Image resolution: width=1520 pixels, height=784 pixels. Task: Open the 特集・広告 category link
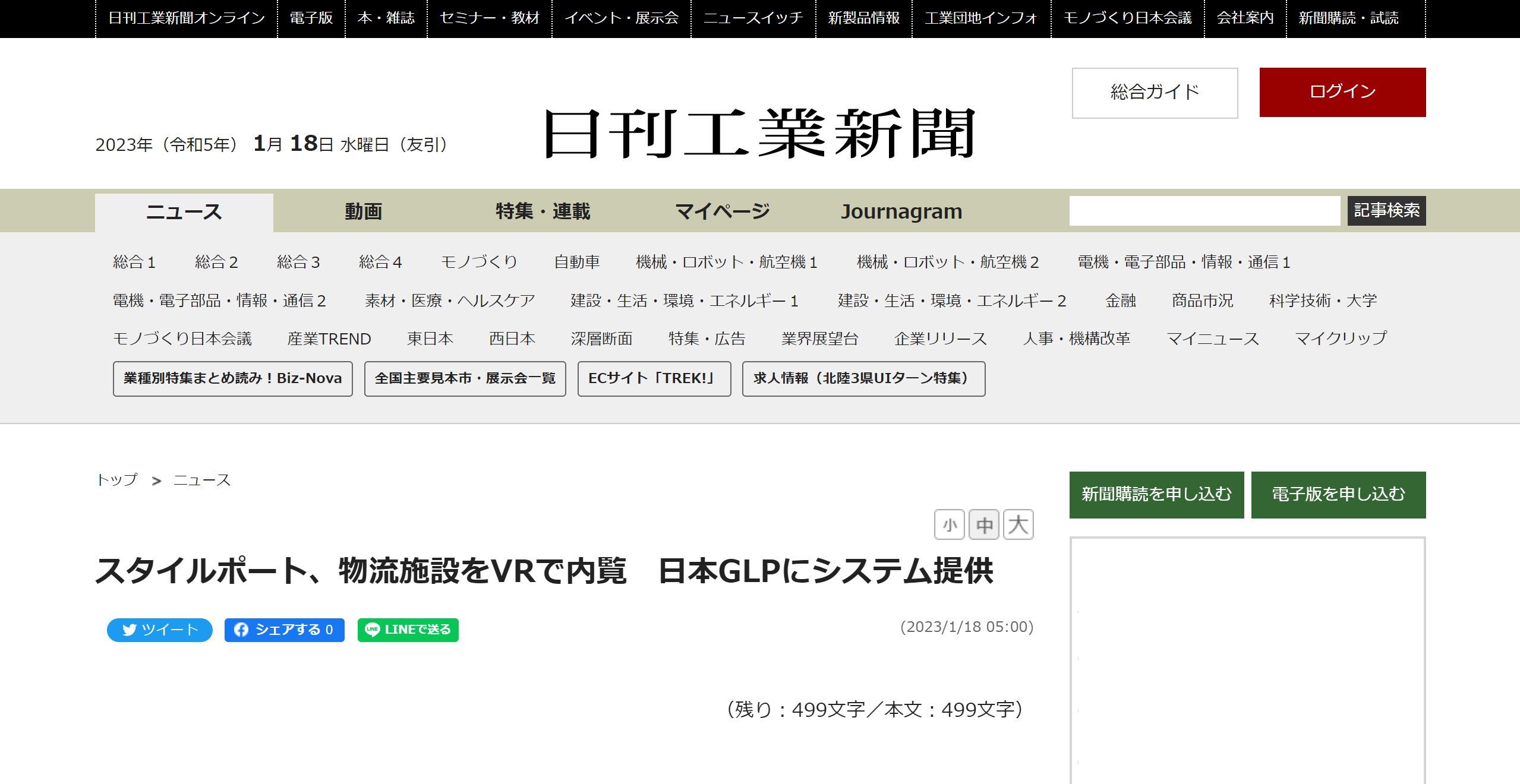tap(707, 339)
